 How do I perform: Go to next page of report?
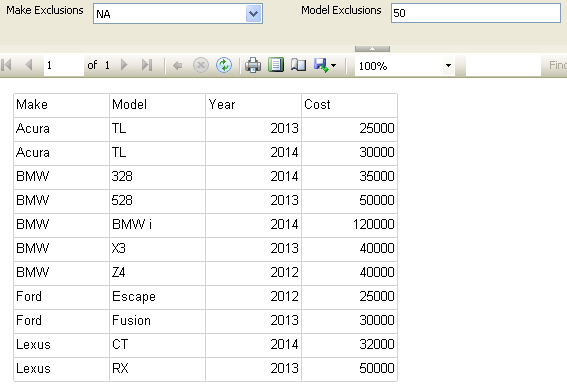pyautogui.click(x=124, y=65)
